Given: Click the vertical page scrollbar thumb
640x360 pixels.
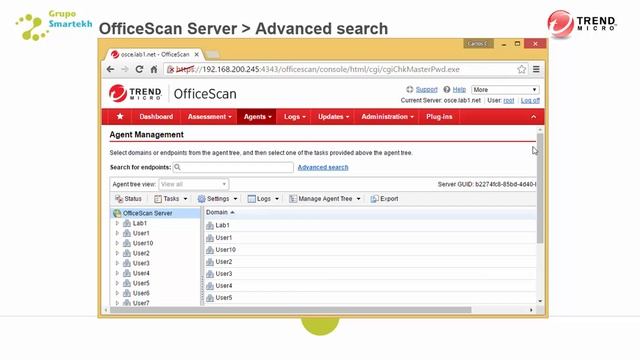Looking at the screenshot, I should click(x=540, y=188).
